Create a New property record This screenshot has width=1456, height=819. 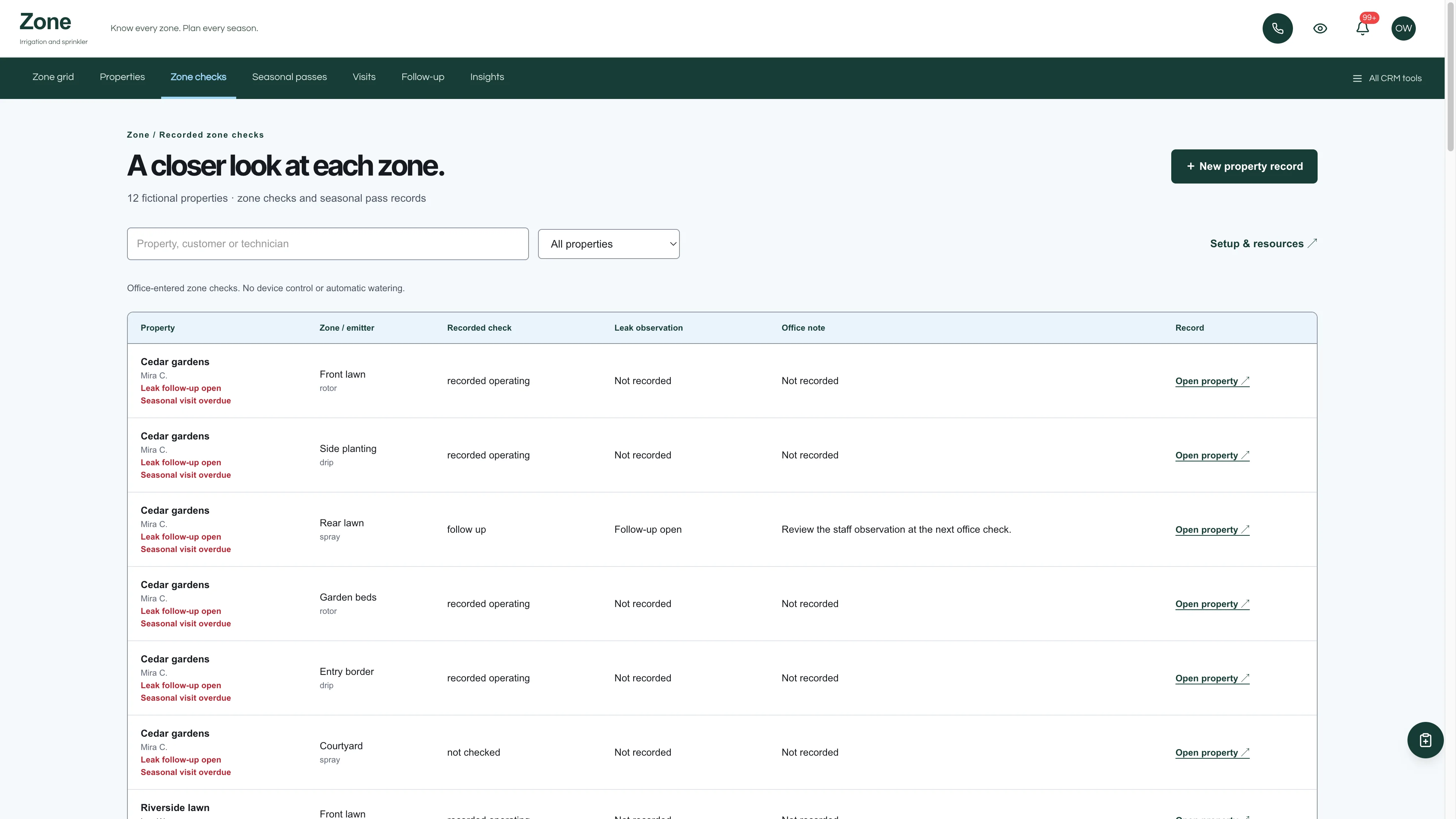point(1244,166)
